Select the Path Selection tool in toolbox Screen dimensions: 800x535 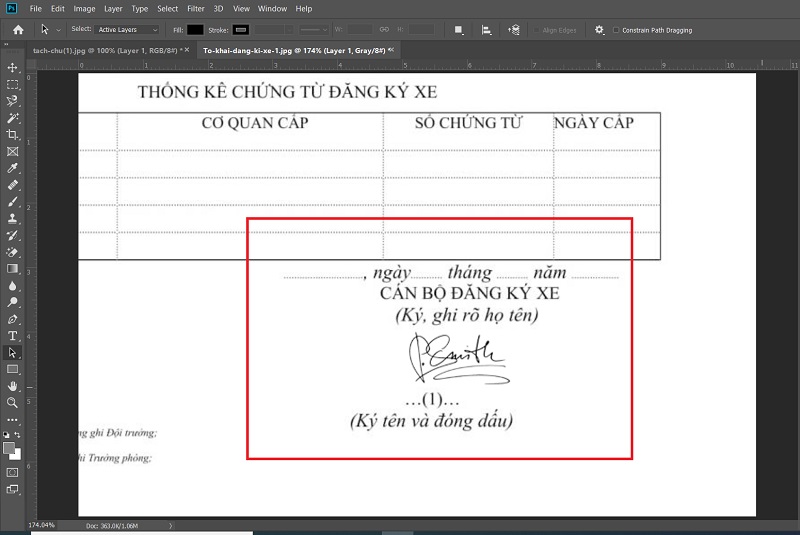12,352
